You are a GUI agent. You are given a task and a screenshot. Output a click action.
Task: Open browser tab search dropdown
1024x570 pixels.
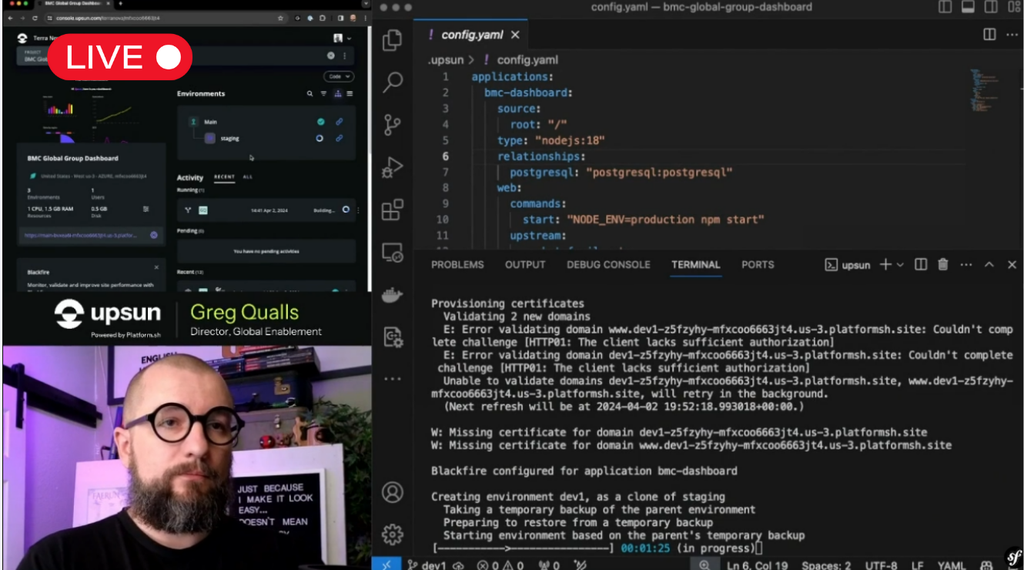(x=365, y=4)
